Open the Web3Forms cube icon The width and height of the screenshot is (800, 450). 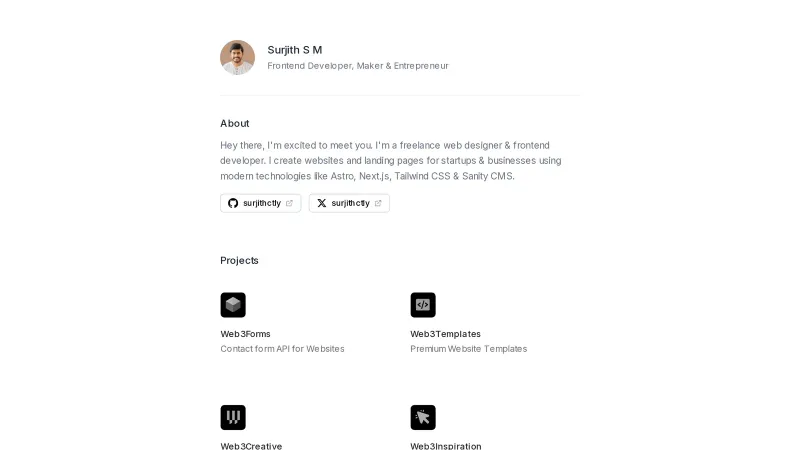click(233, 305)
